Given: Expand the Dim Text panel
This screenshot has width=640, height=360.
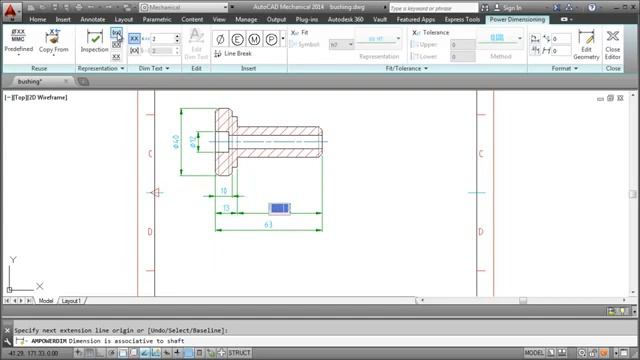Looking at the screenshot, I should point(154,69).
